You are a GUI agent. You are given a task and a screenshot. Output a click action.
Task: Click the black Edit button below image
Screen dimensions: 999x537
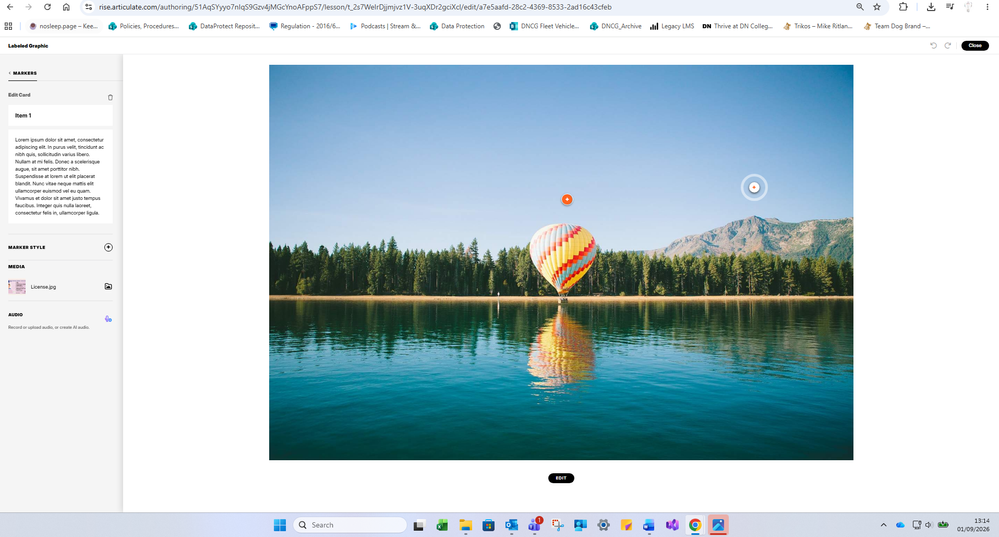[x=561, y=478]
